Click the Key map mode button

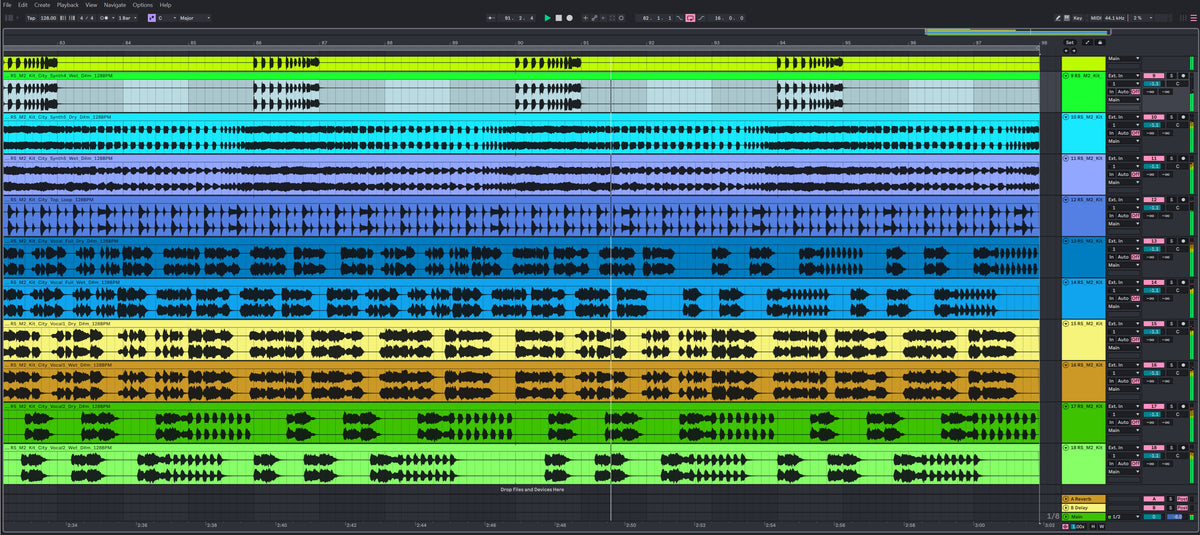click(1078, 18)
